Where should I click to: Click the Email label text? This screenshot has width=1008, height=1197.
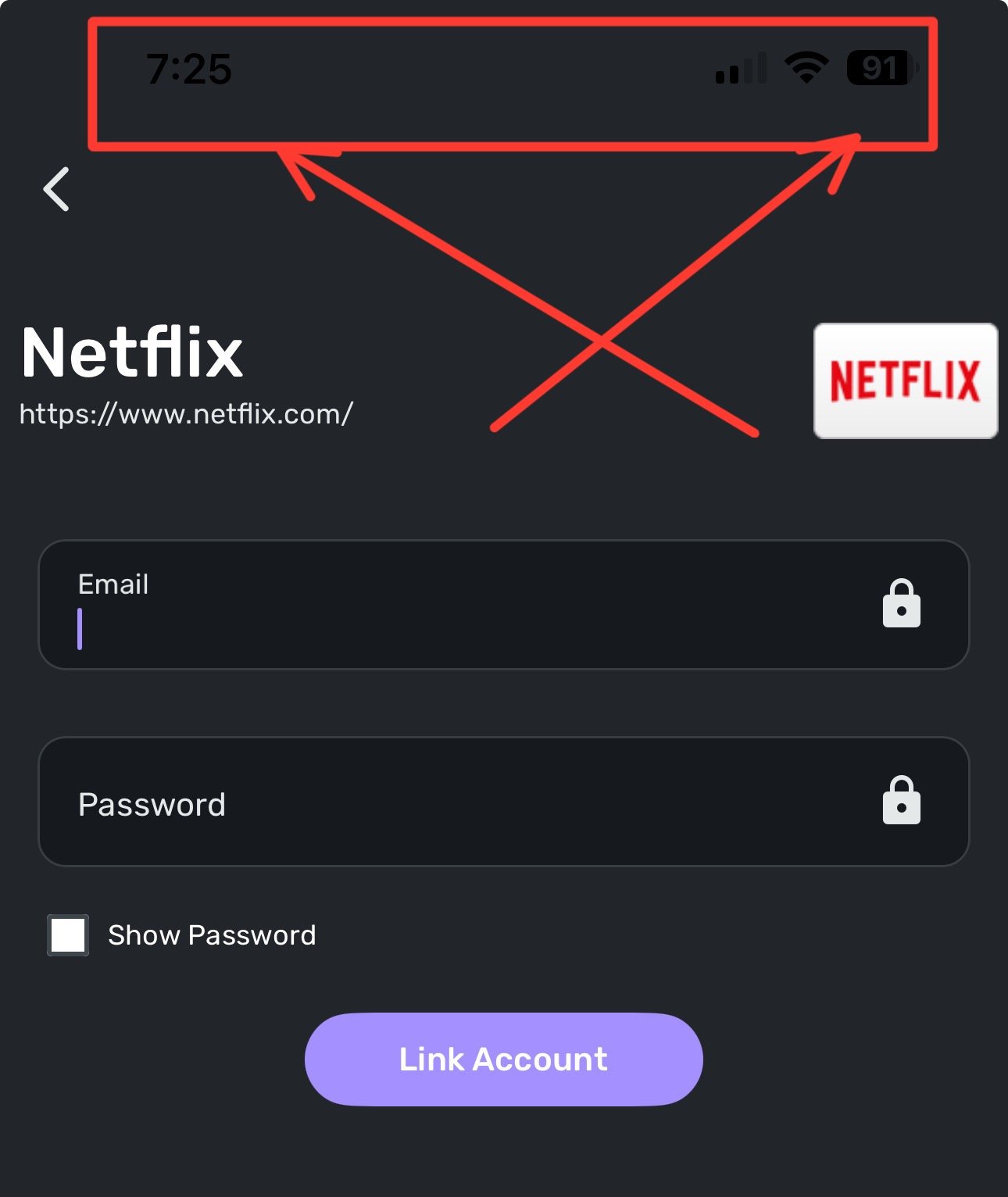(113, 584)
